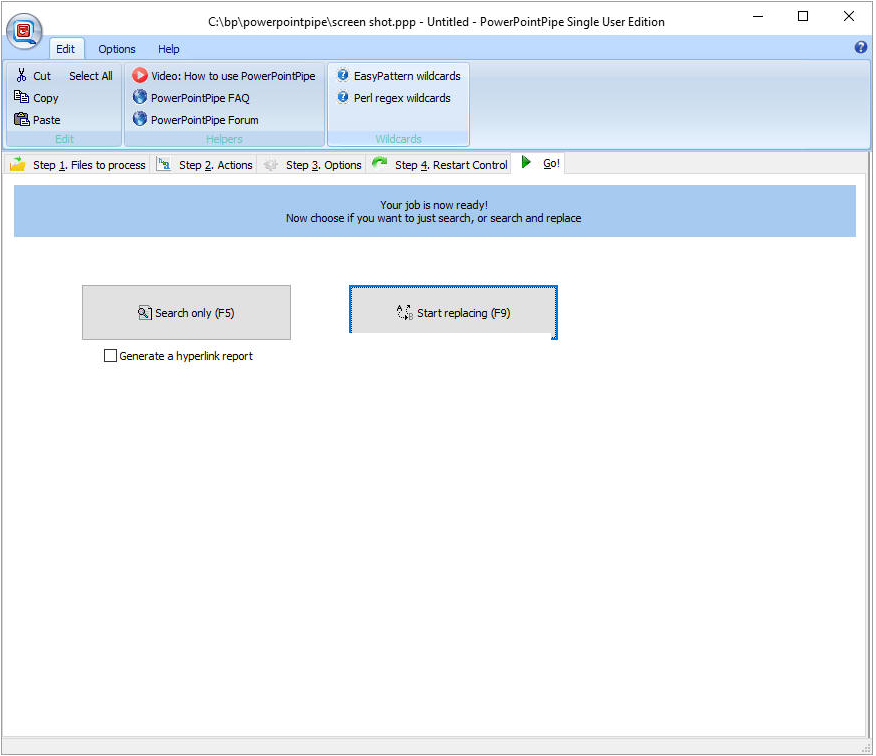Switch to Step 4. Restart Control tab
Viewport: 876px width, 756px height.
click(440, 165)
